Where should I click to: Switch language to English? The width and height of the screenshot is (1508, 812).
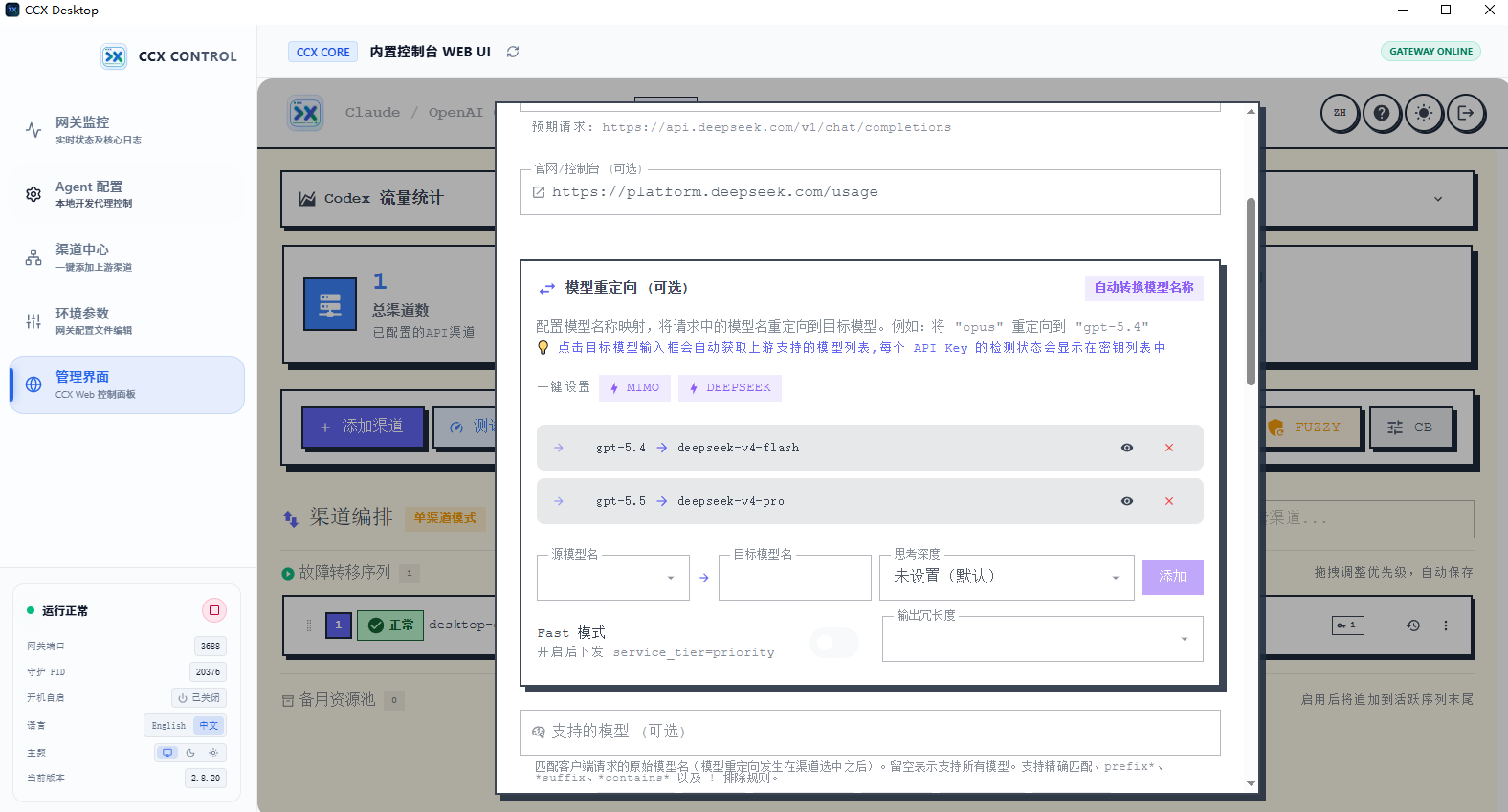[168, 726]
